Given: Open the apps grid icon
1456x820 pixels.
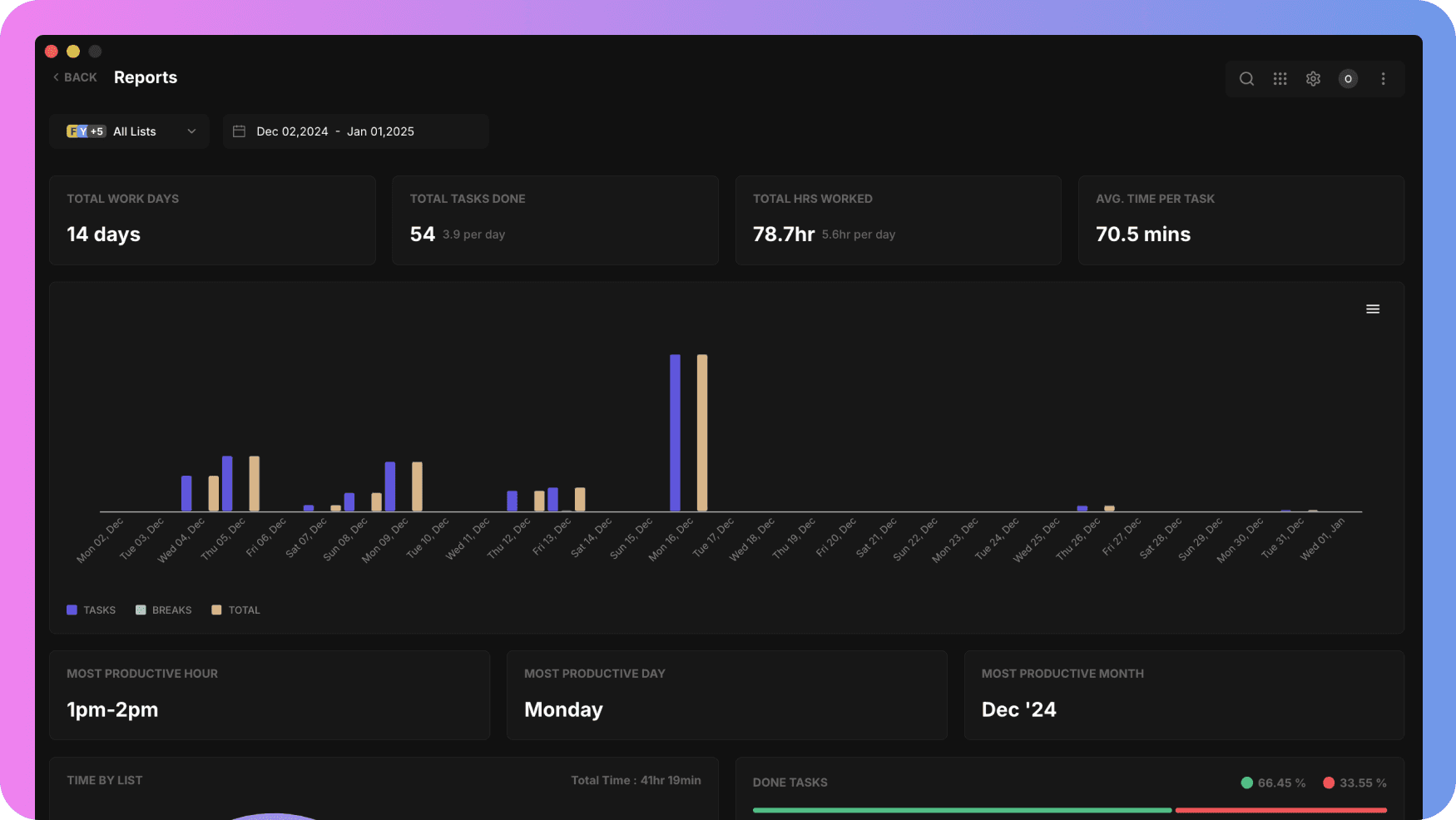Looking at the screenshot, I should (x=1280, y=79).
